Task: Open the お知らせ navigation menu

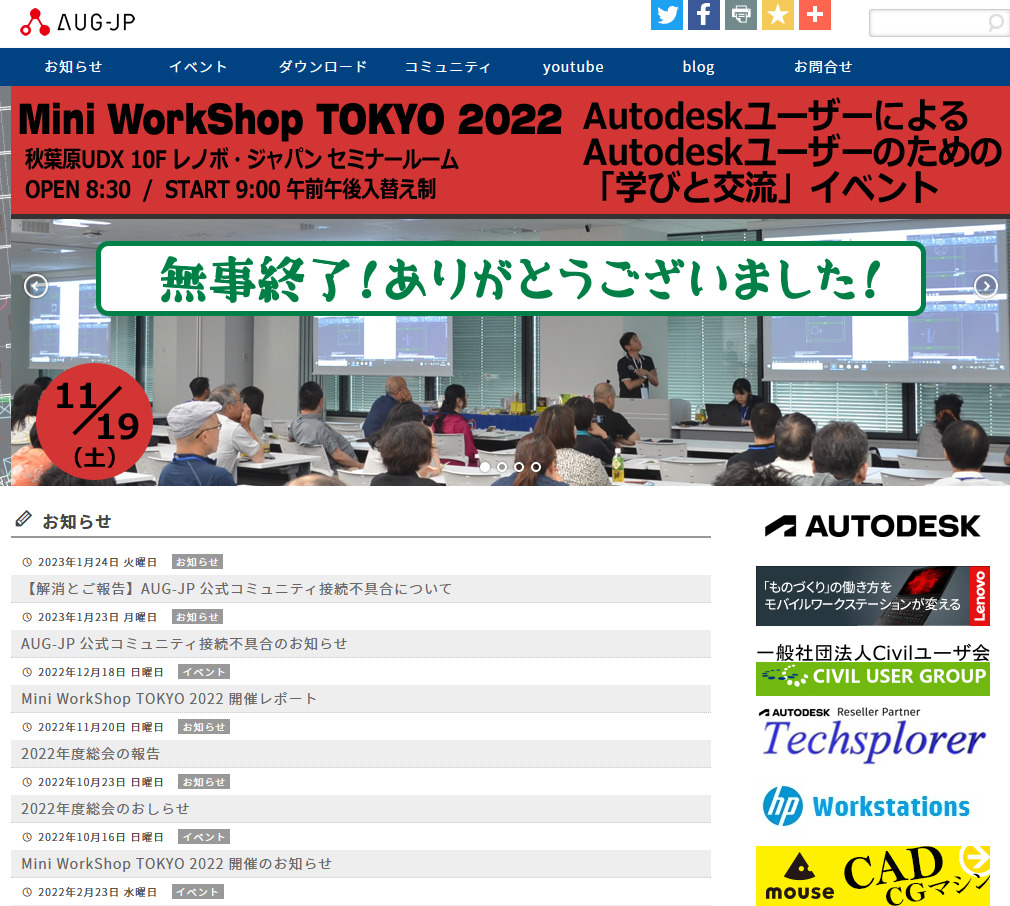Action: pos(73,67)
